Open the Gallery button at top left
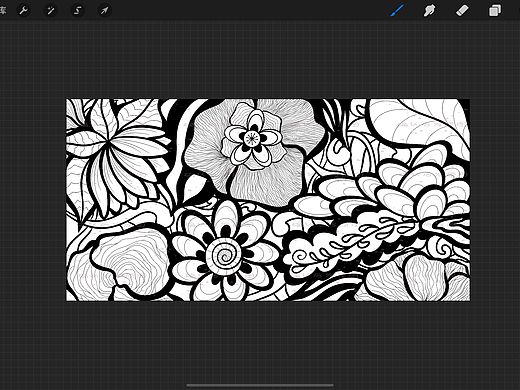This screenshot has height=390, width=520. tap(3, 10)
